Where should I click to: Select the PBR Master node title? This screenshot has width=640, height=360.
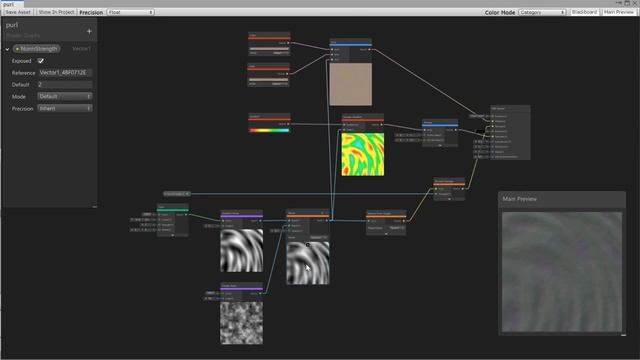pyautogui.click(x=498, y=109)
